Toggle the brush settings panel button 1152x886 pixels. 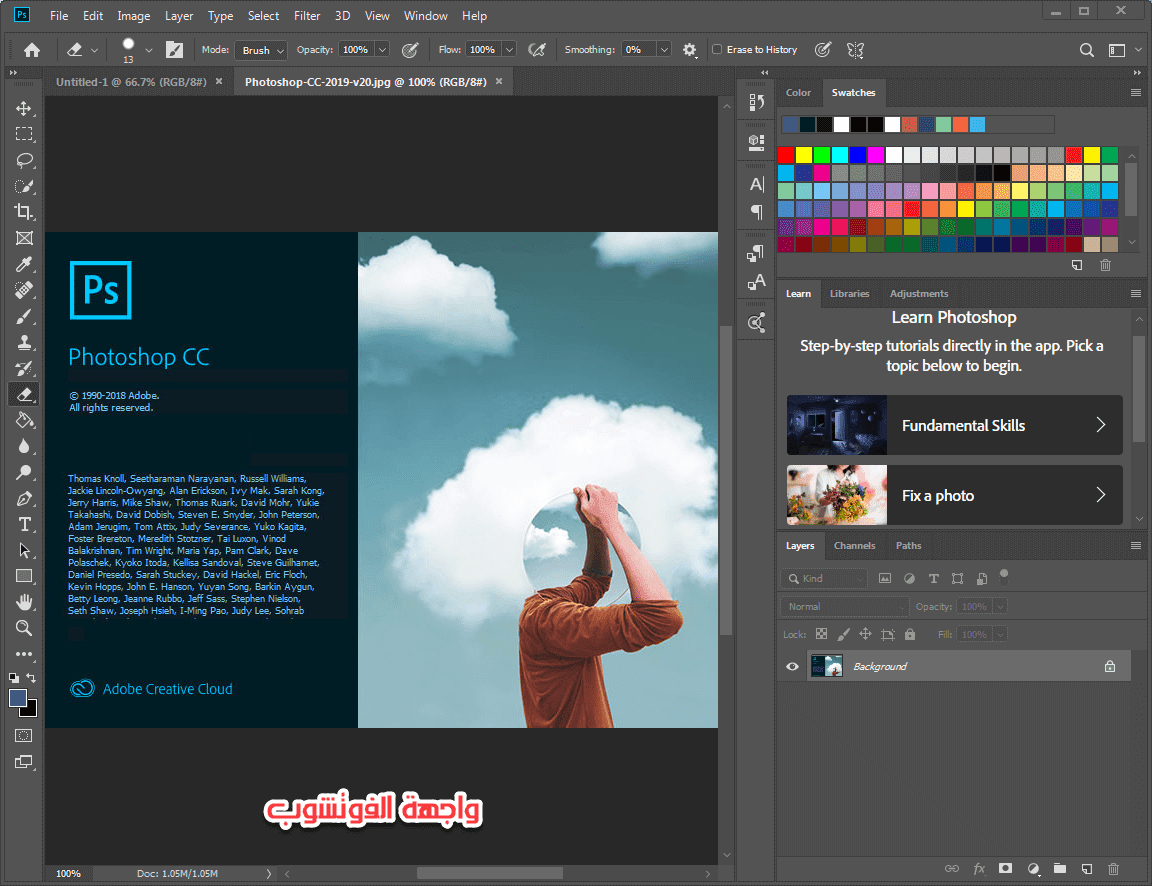click(174, 50)
